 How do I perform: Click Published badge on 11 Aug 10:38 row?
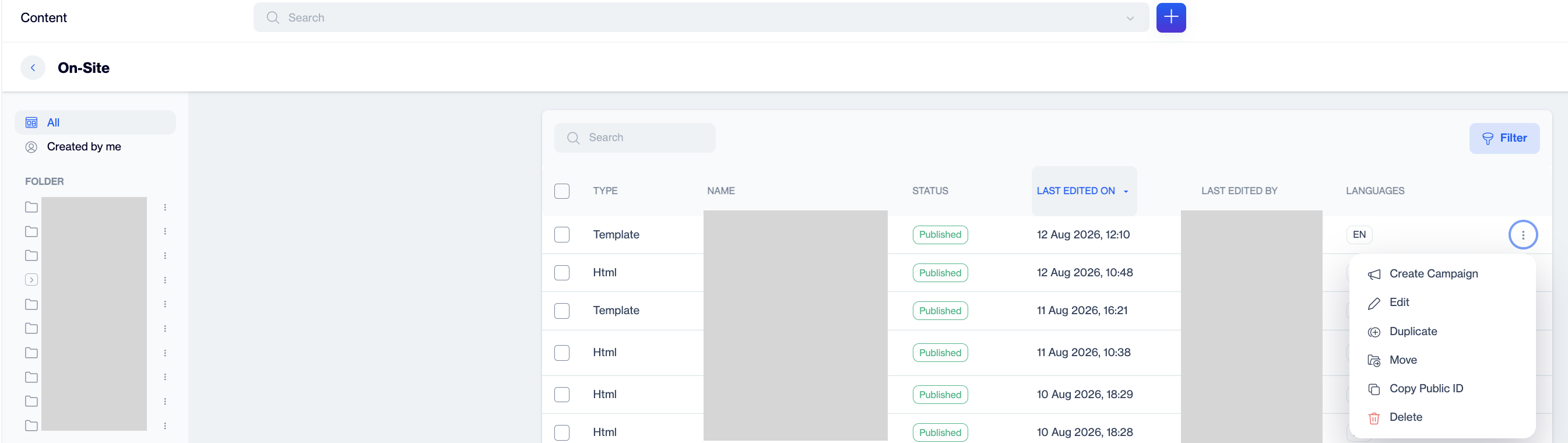click(x=940, y=353)
